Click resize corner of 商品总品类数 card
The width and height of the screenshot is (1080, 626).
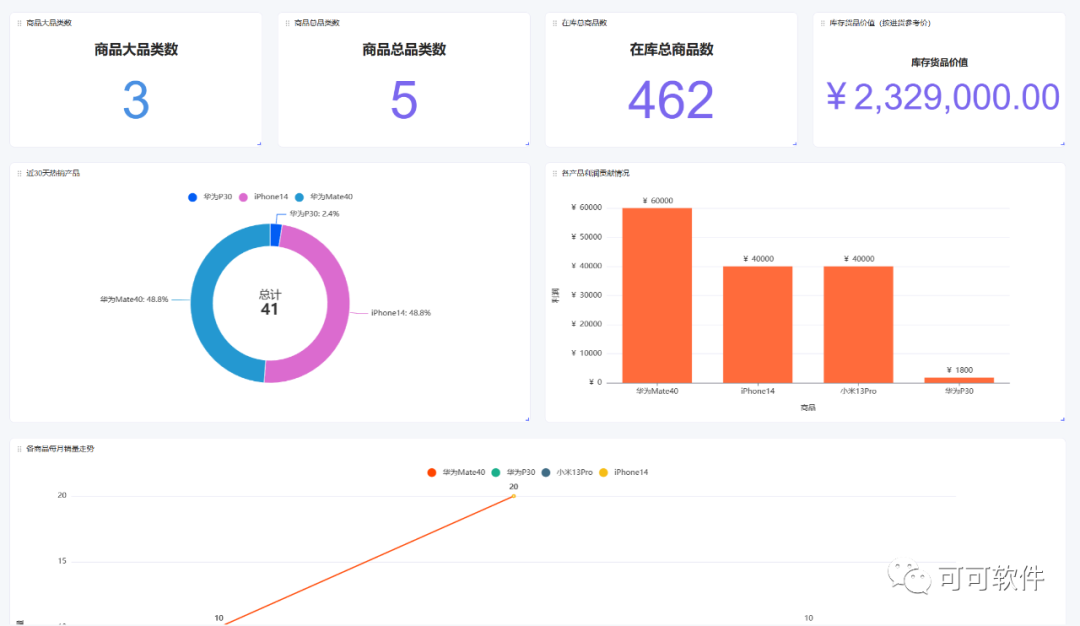coord(527,143)
